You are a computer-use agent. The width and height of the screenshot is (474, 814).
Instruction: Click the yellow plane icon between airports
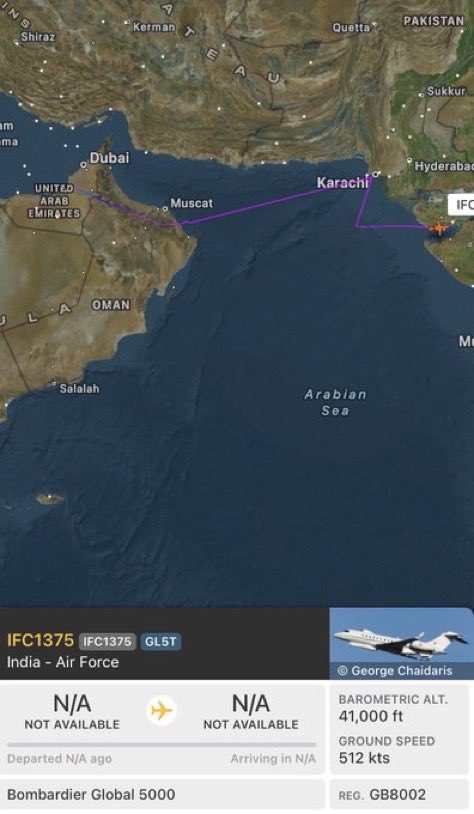click(161, 710)
